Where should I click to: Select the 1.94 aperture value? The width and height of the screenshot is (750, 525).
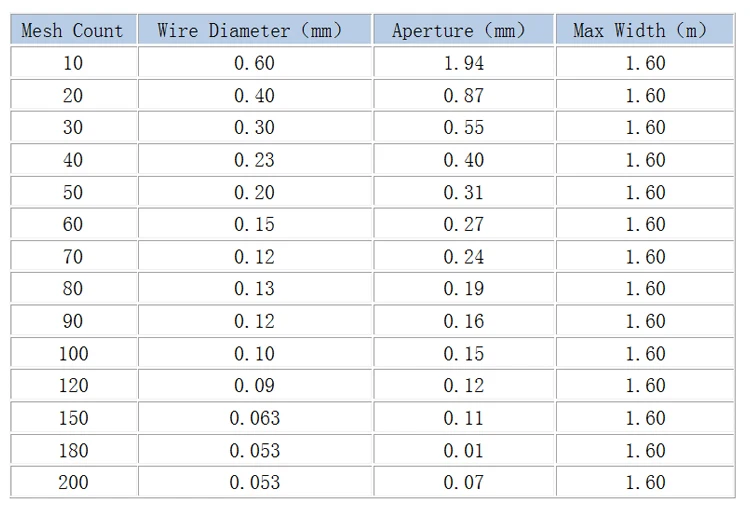464,63
